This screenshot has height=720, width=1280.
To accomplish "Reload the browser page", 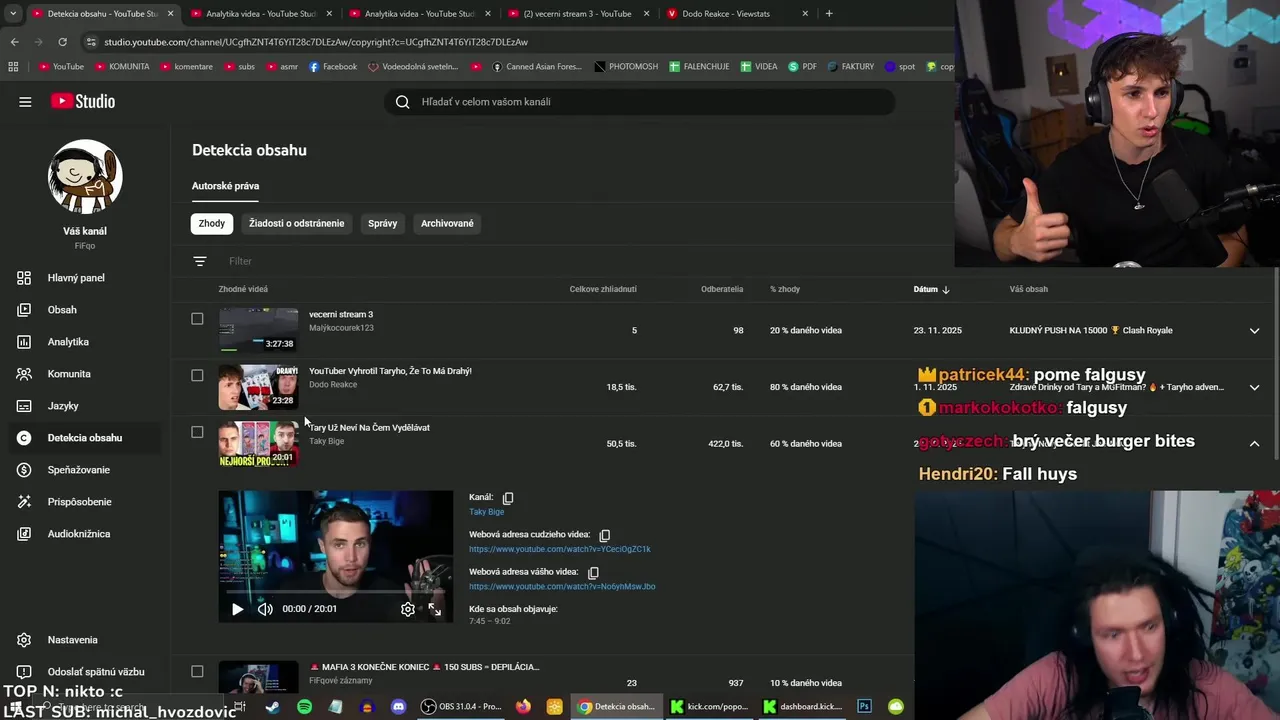I will pos(62,42).
